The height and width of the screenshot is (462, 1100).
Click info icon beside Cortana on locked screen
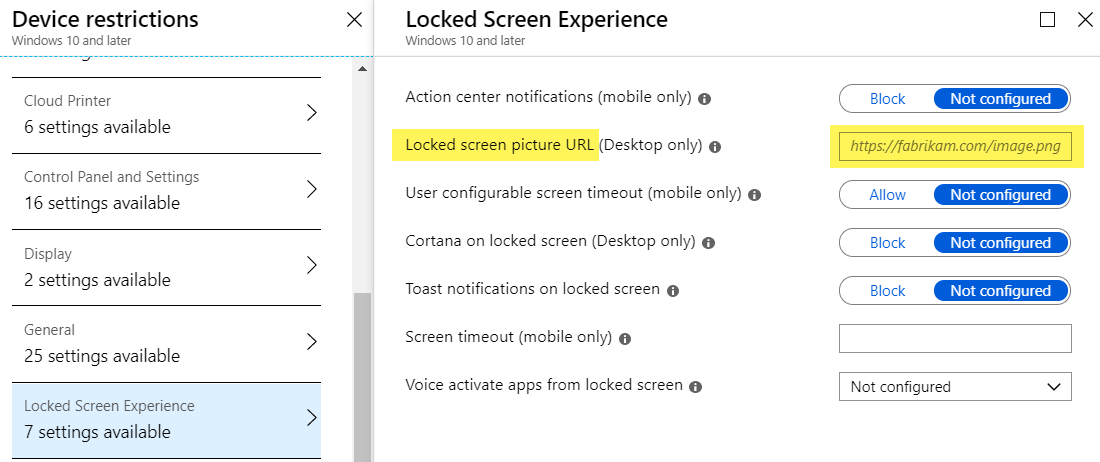pos(709,243)
